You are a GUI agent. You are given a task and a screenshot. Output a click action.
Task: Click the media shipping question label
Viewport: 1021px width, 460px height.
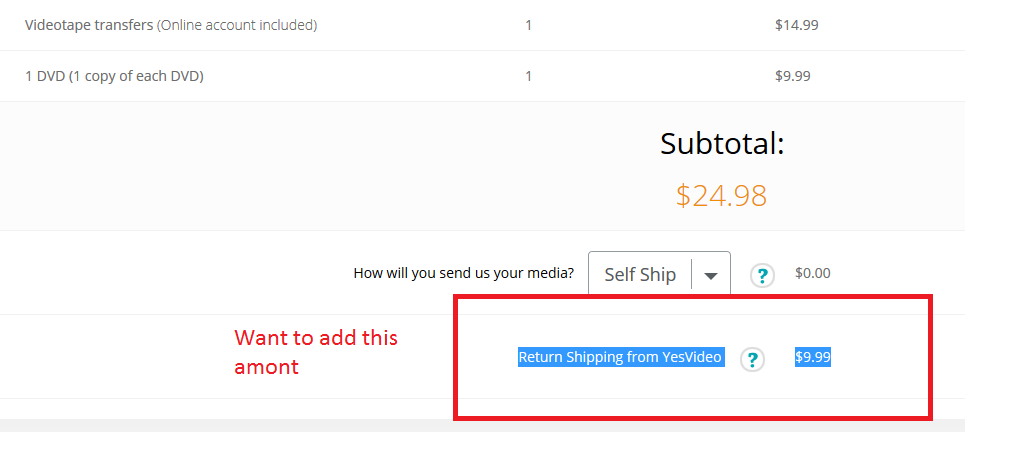[x=463, y=273]
